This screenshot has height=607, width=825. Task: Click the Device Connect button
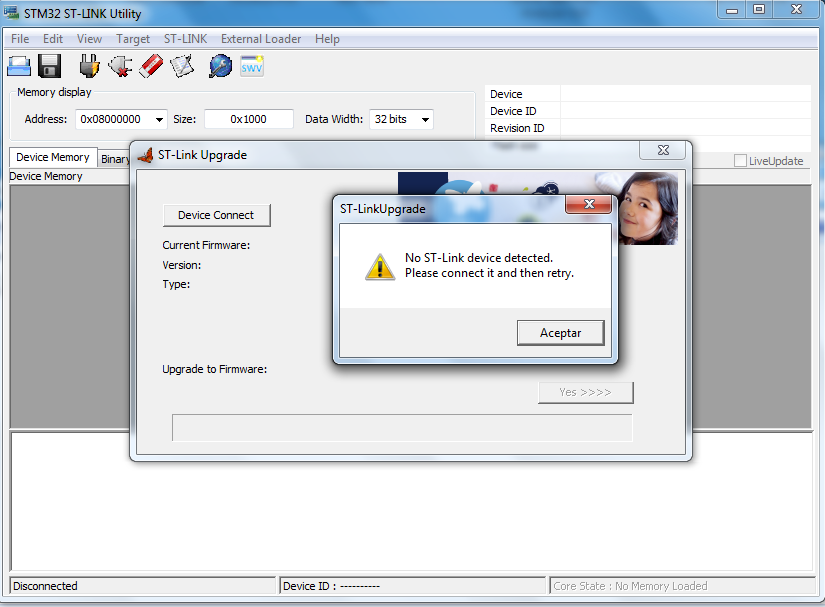pyautogui.click(x=216, y=215)
